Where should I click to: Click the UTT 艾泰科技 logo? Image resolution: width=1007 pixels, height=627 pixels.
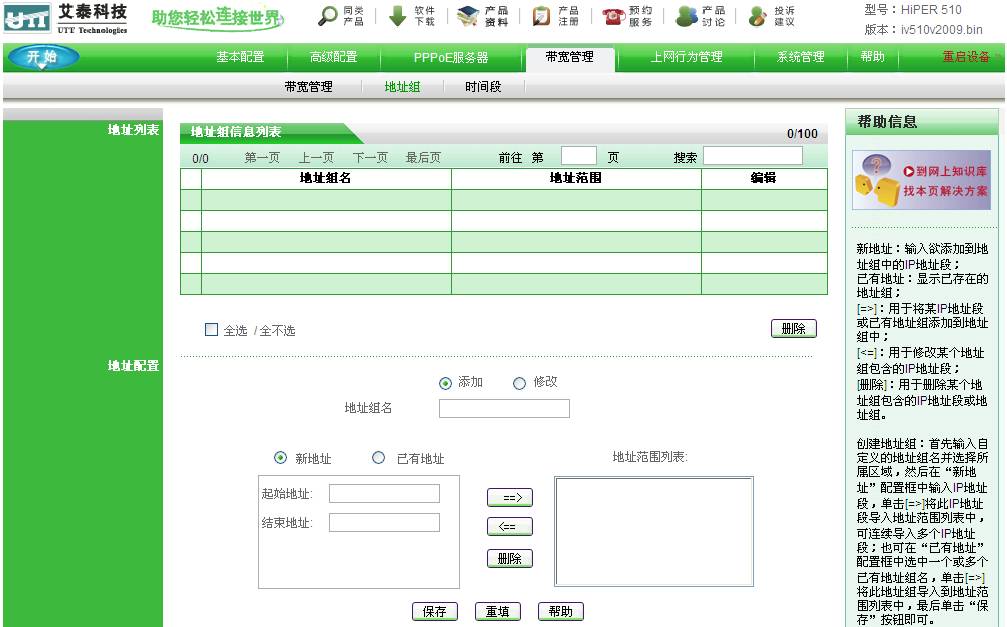(66, 19)
